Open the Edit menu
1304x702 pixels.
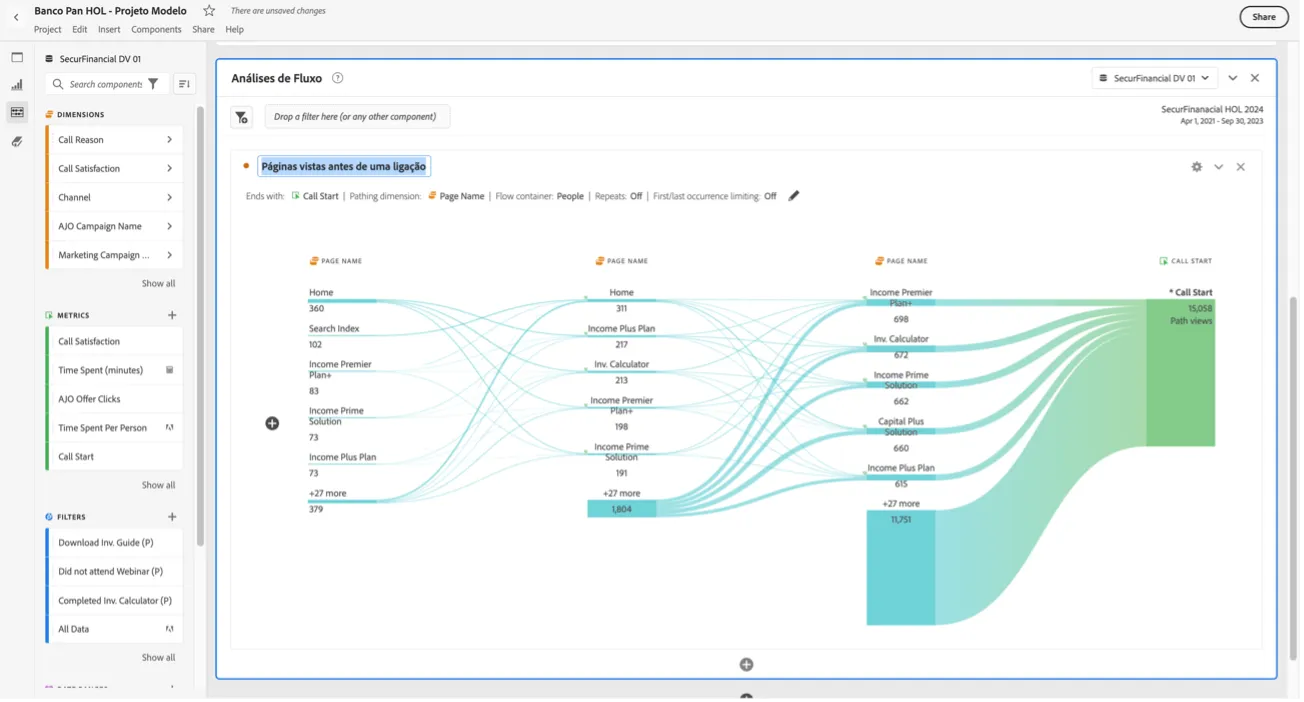[80, 30]
